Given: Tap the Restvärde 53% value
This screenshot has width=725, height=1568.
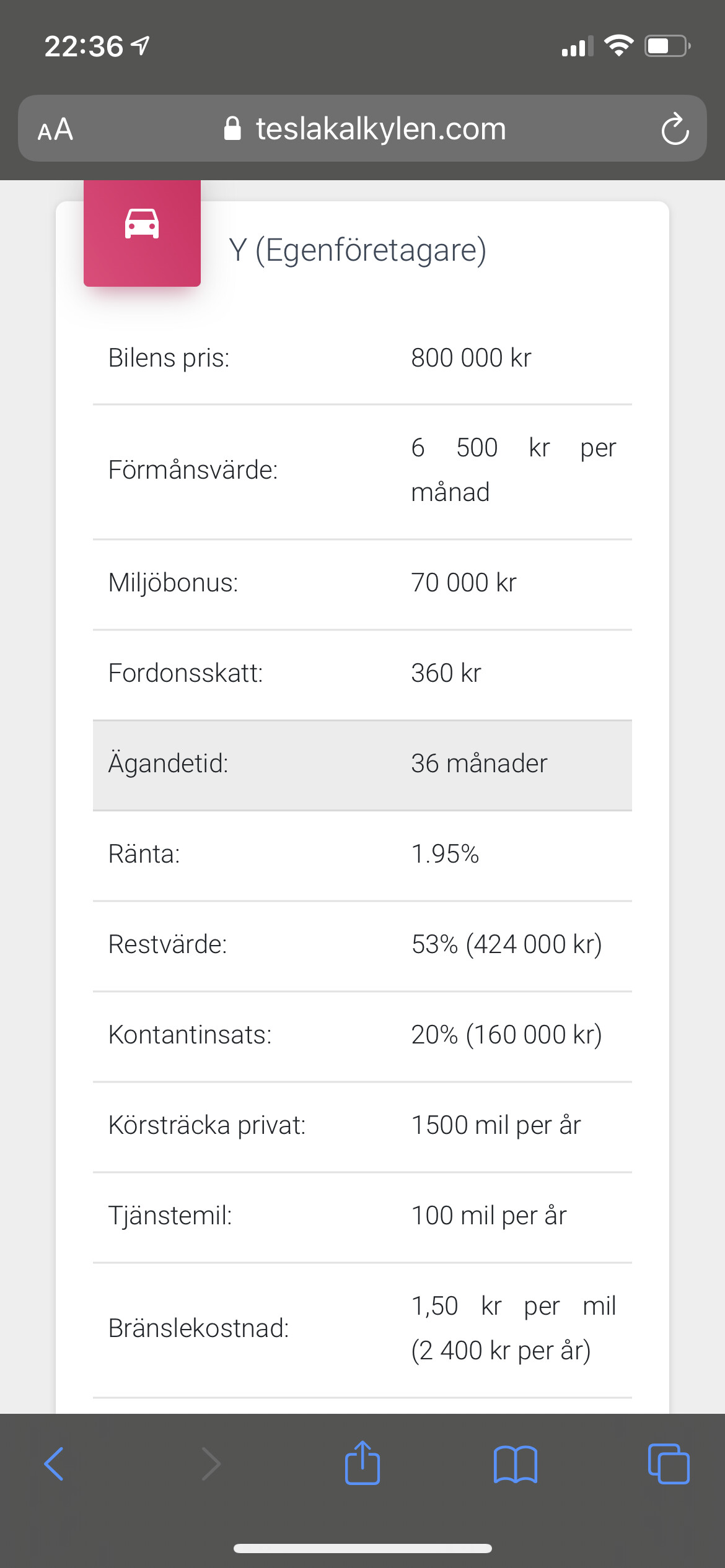Looking at the screenshot, I should (x=506, y=944).
